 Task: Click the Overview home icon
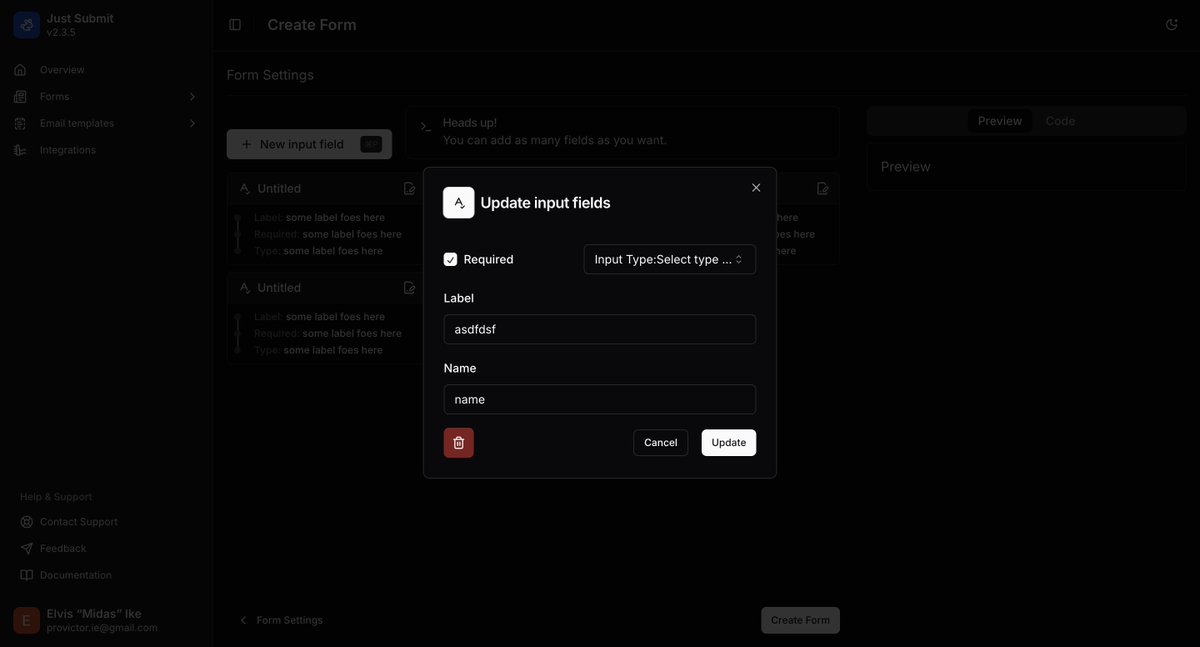coord(20,70)
